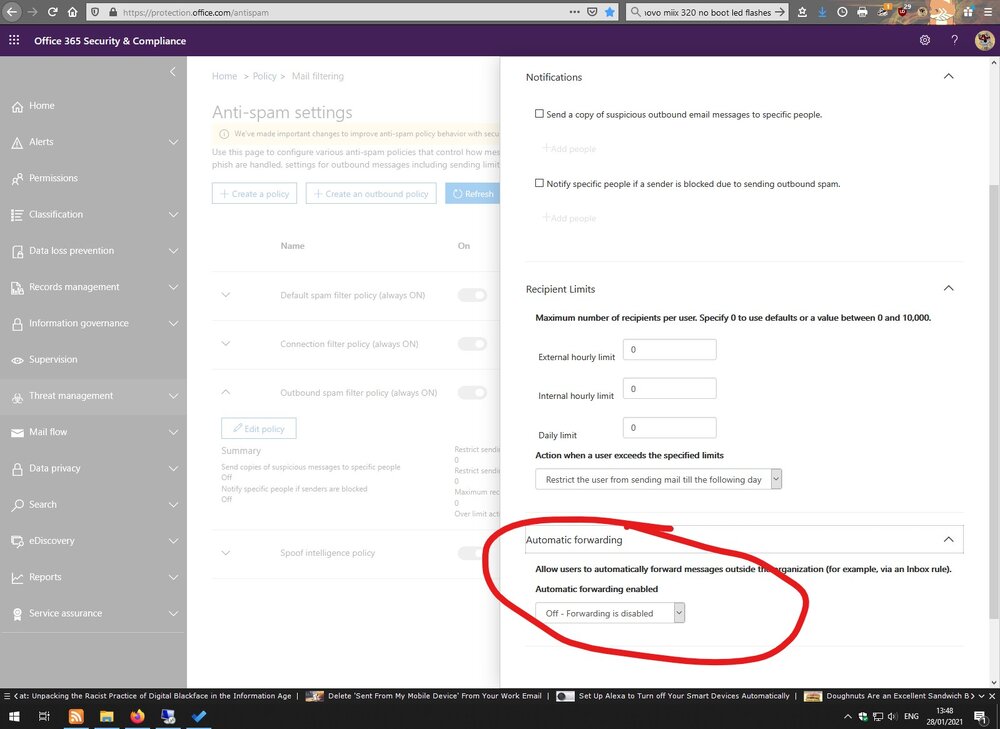This screenshot has height=729, width=1000.
Task: Open the Firefox downloads arrow
Action: 822,11
